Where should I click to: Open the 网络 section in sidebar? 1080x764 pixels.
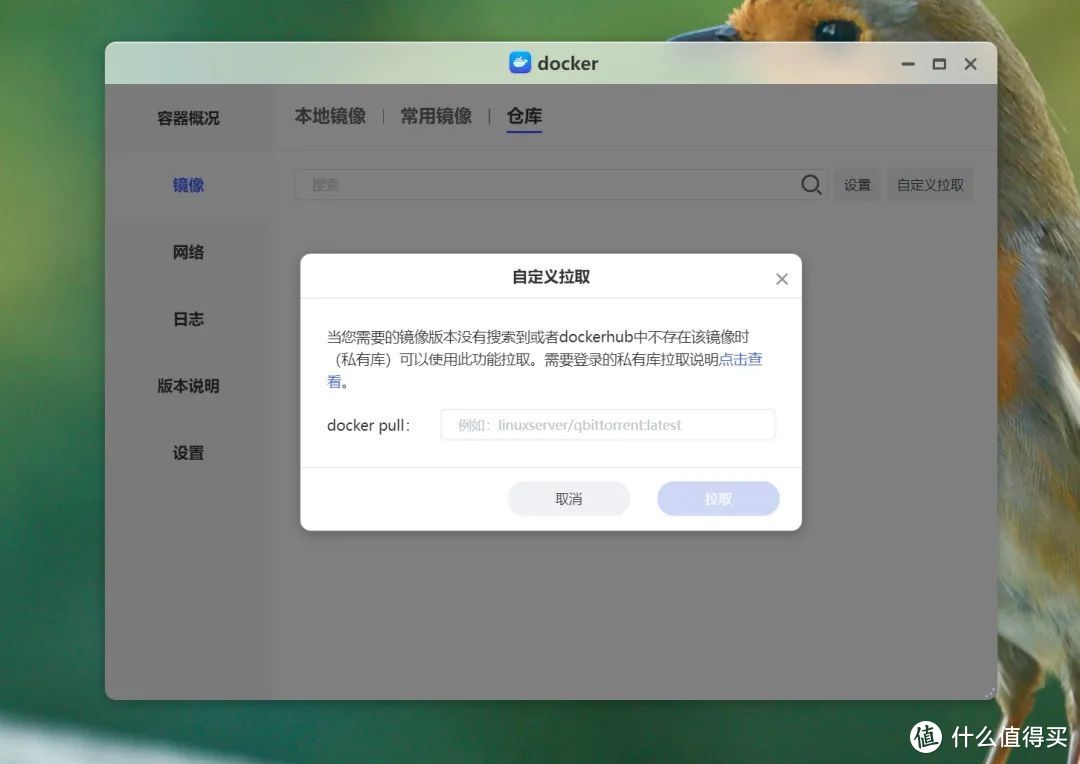coord(187,252)
